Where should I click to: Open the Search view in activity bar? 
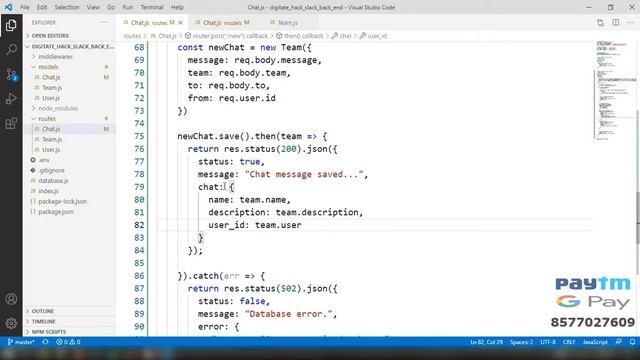point(11,50)
